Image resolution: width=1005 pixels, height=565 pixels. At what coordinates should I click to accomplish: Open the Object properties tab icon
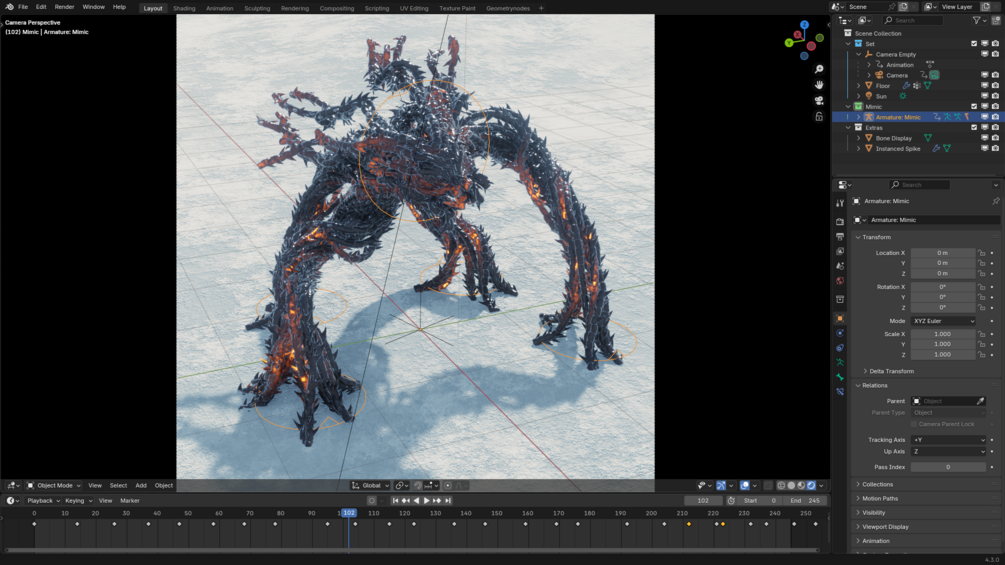[840, 318]
